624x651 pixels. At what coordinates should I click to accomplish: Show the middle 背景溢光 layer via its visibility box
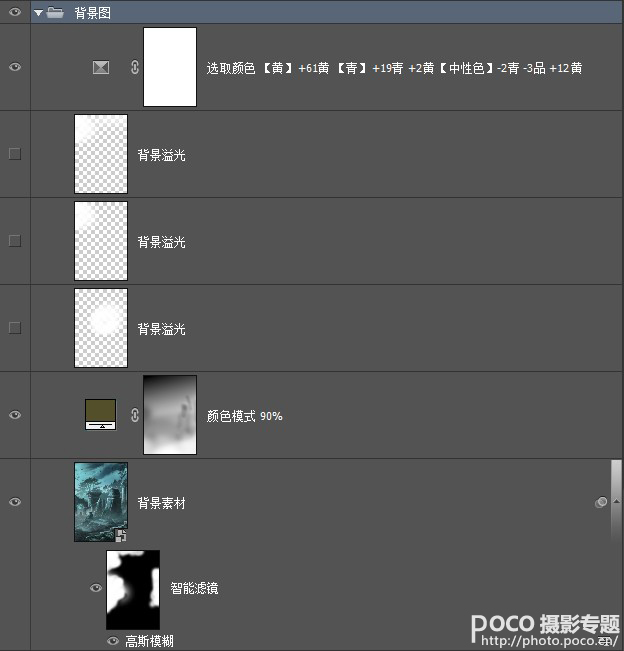(x=15, y=241)
